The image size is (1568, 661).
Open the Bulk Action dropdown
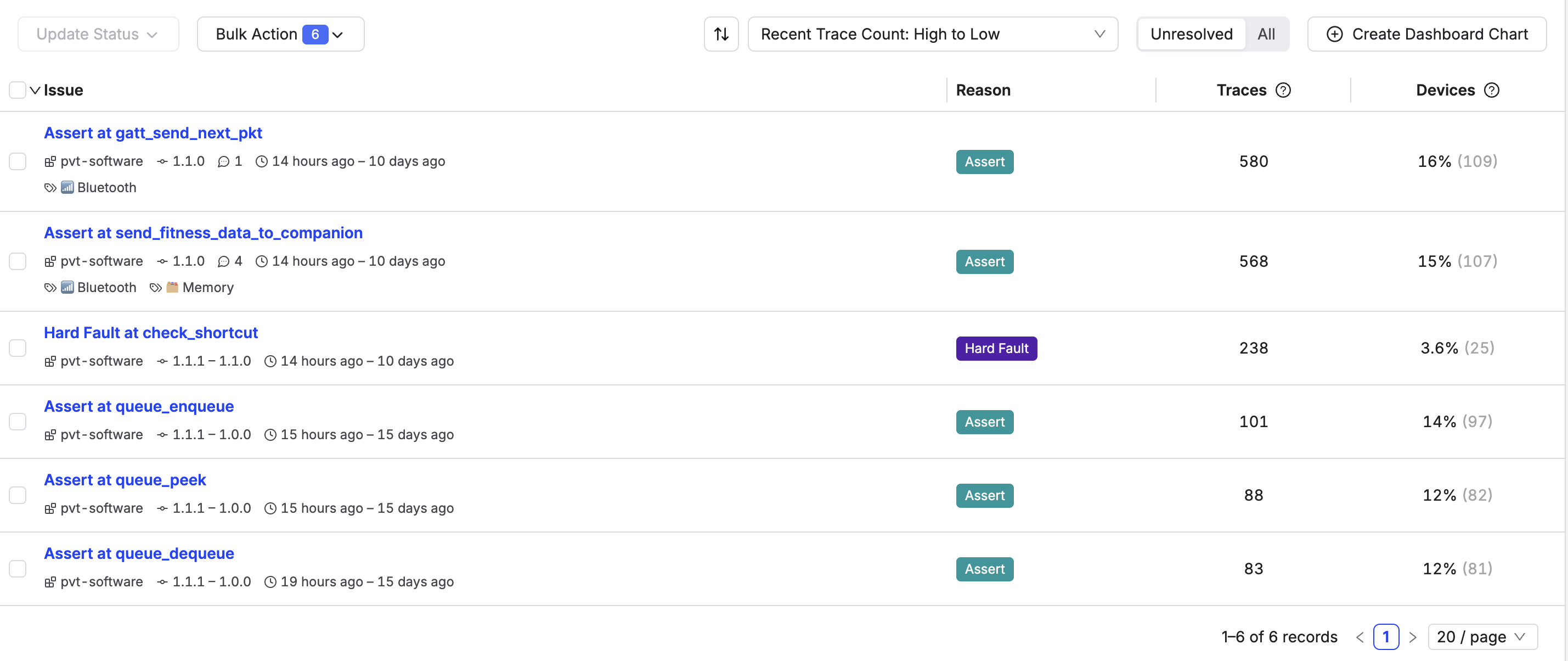(x=280, y=34)
